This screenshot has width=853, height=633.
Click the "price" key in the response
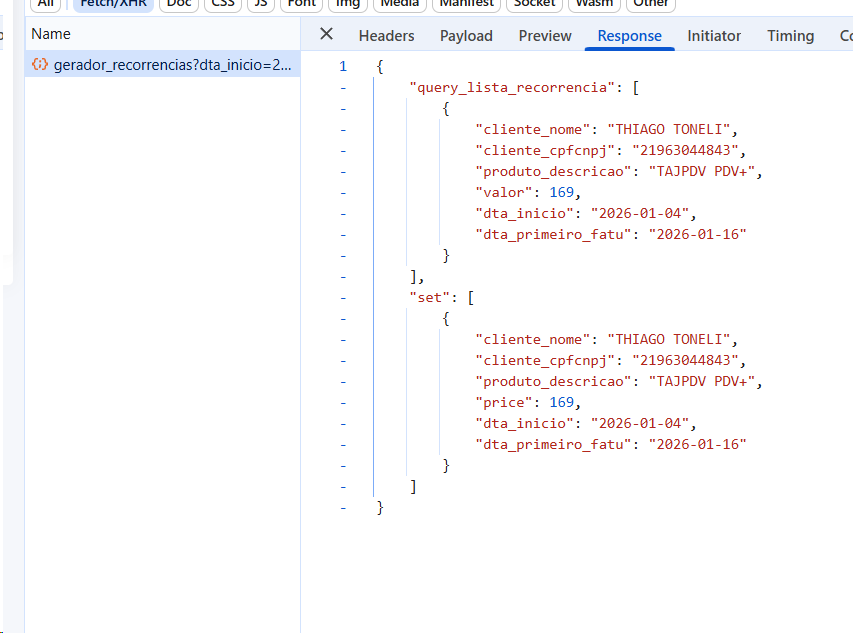505,402
